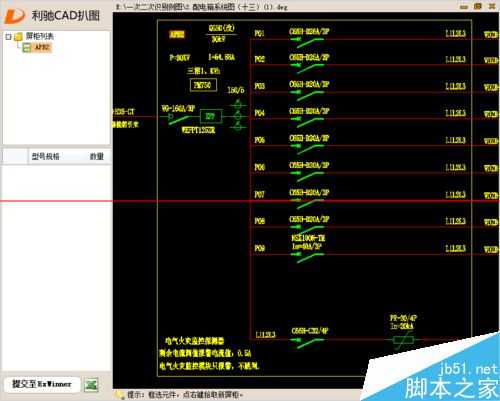Screen dimensions: 500x401
Task: Click the 提示 hint text in status bar
Action: click(x=185, y=395)
